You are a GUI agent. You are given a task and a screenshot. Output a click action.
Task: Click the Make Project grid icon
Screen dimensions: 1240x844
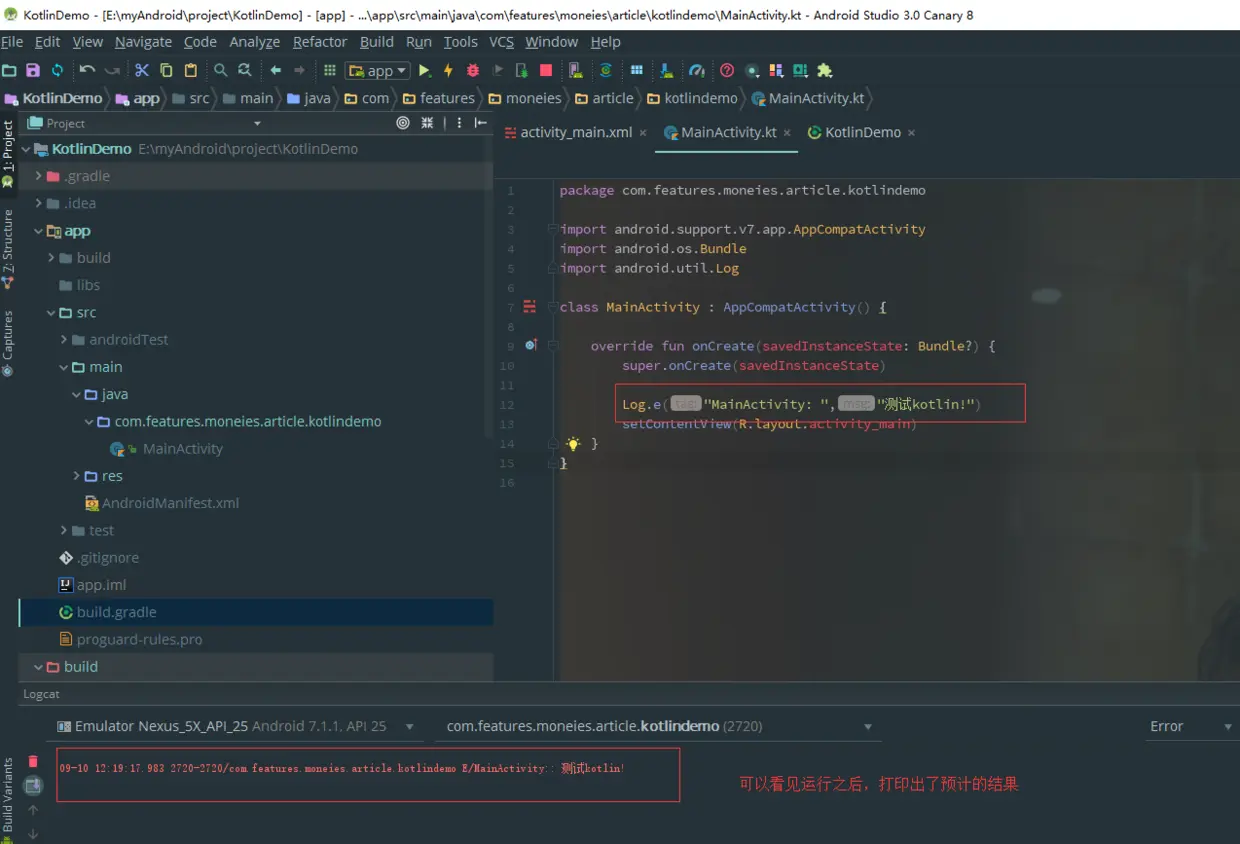[329, 70]
